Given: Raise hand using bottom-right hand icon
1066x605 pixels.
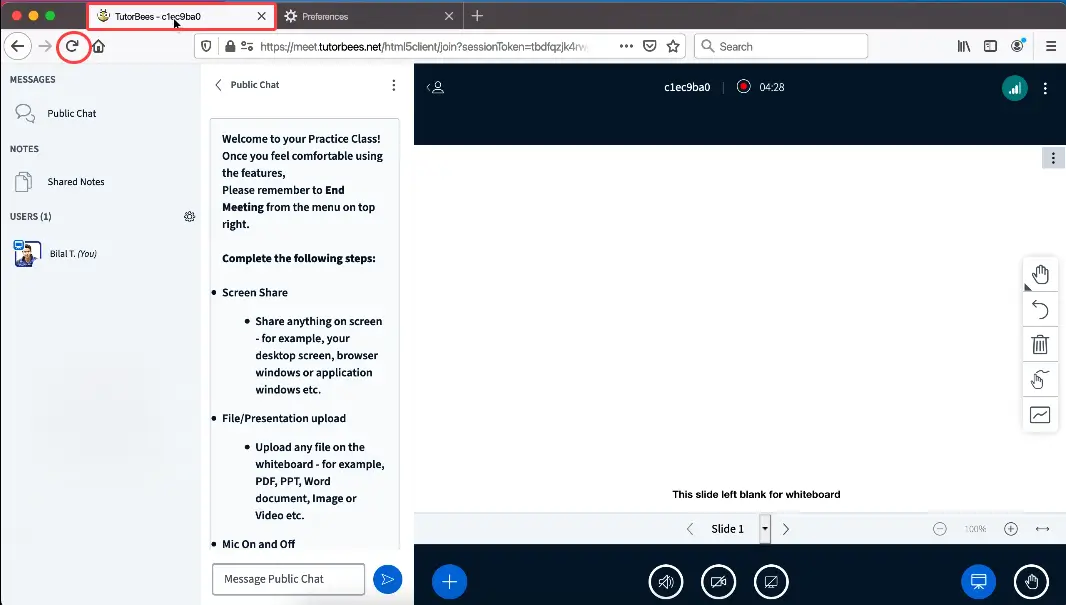Looking at the screenshot, I should click(x=1031, y=581).
